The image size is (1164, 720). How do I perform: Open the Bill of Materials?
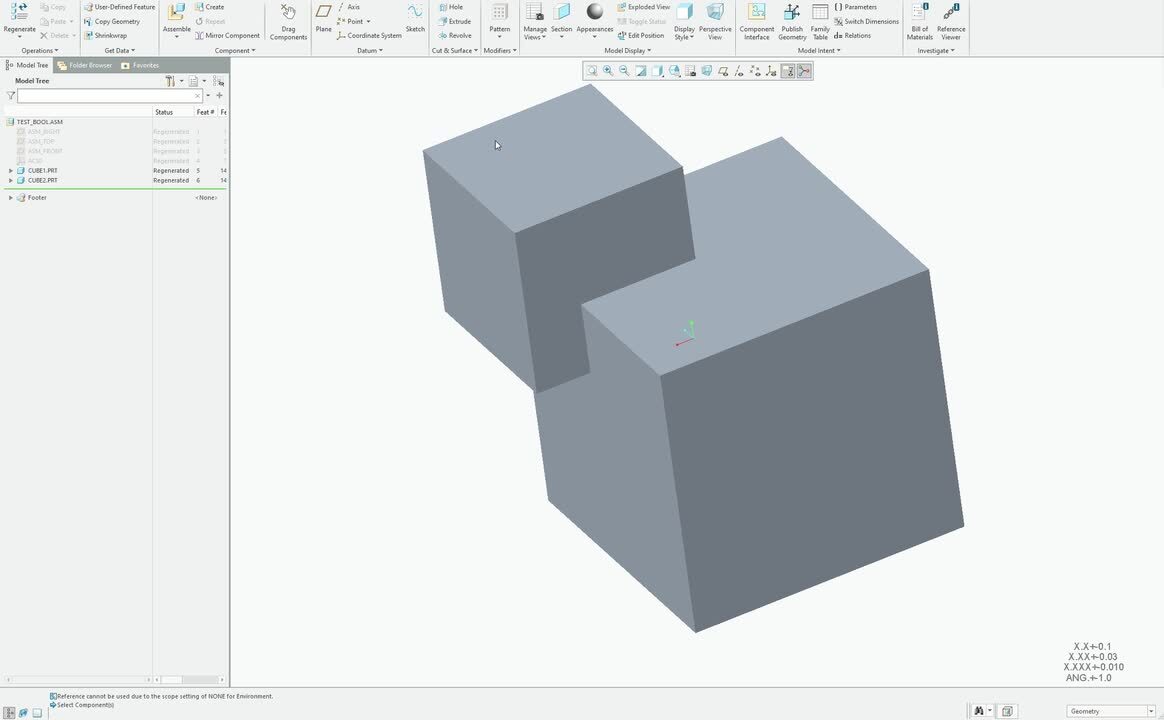919,20
